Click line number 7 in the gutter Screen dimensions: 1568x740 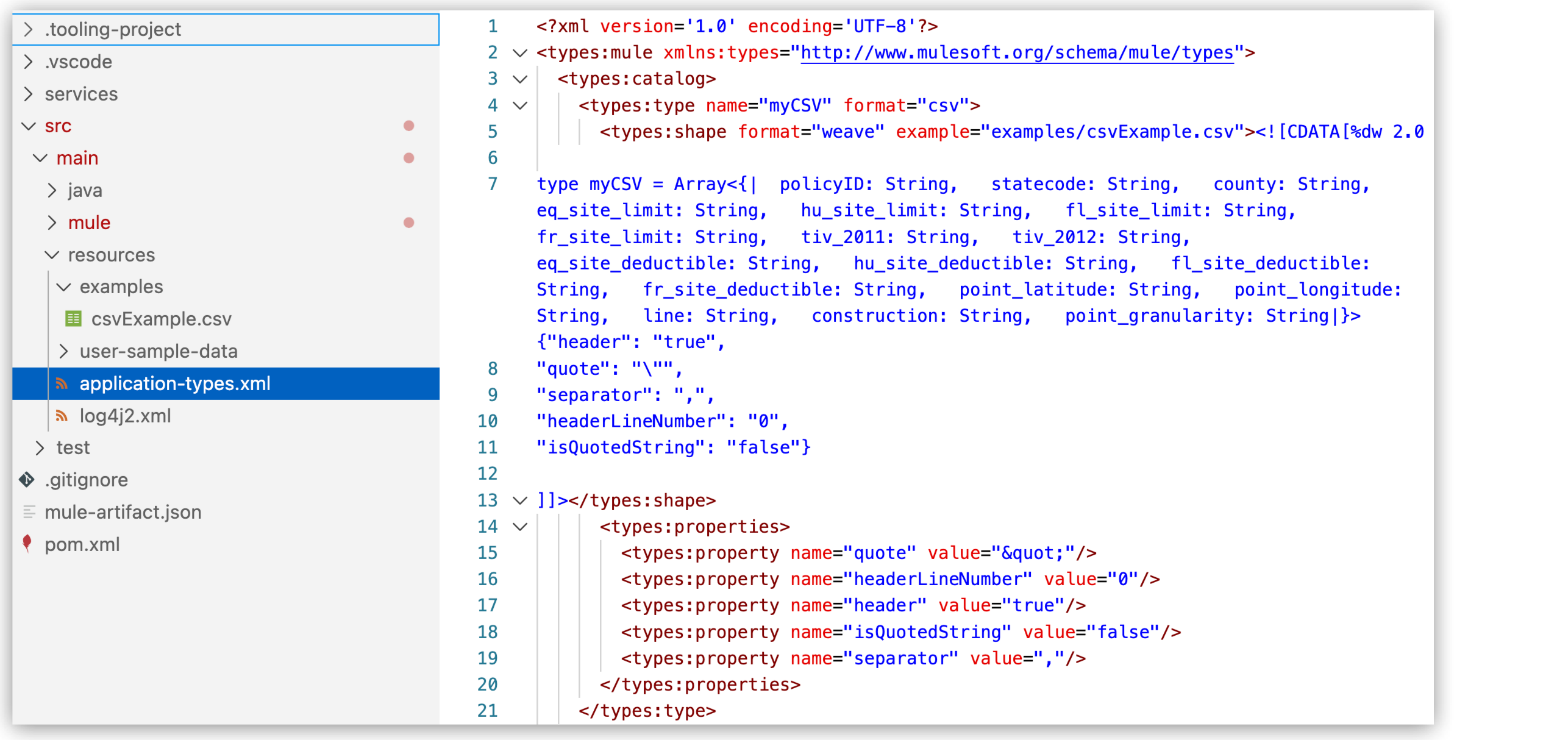pos(491,183)
